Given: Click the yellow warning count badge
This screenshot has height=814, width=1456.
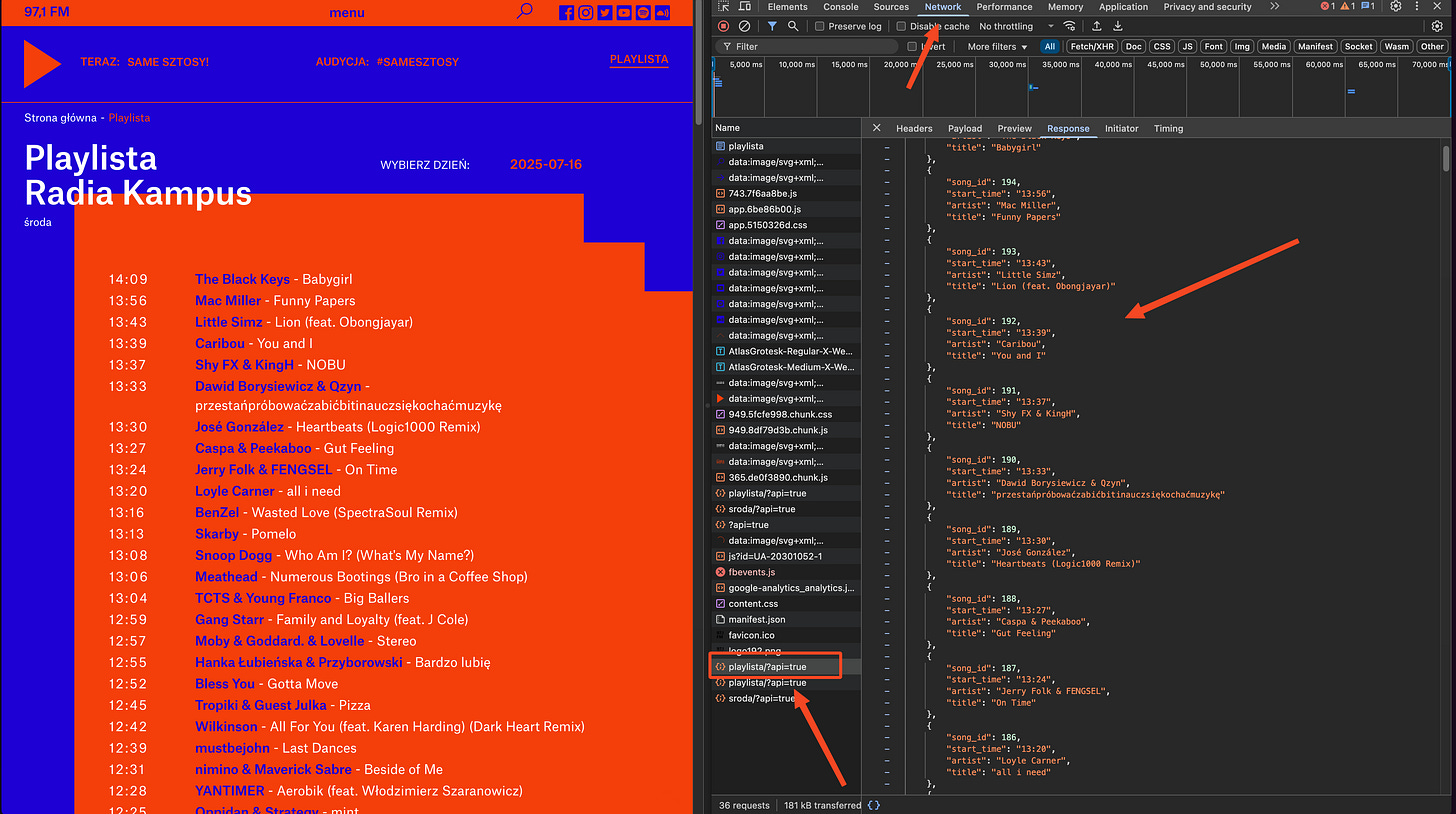Looking at the screenshot, I should pos(1349,7).
